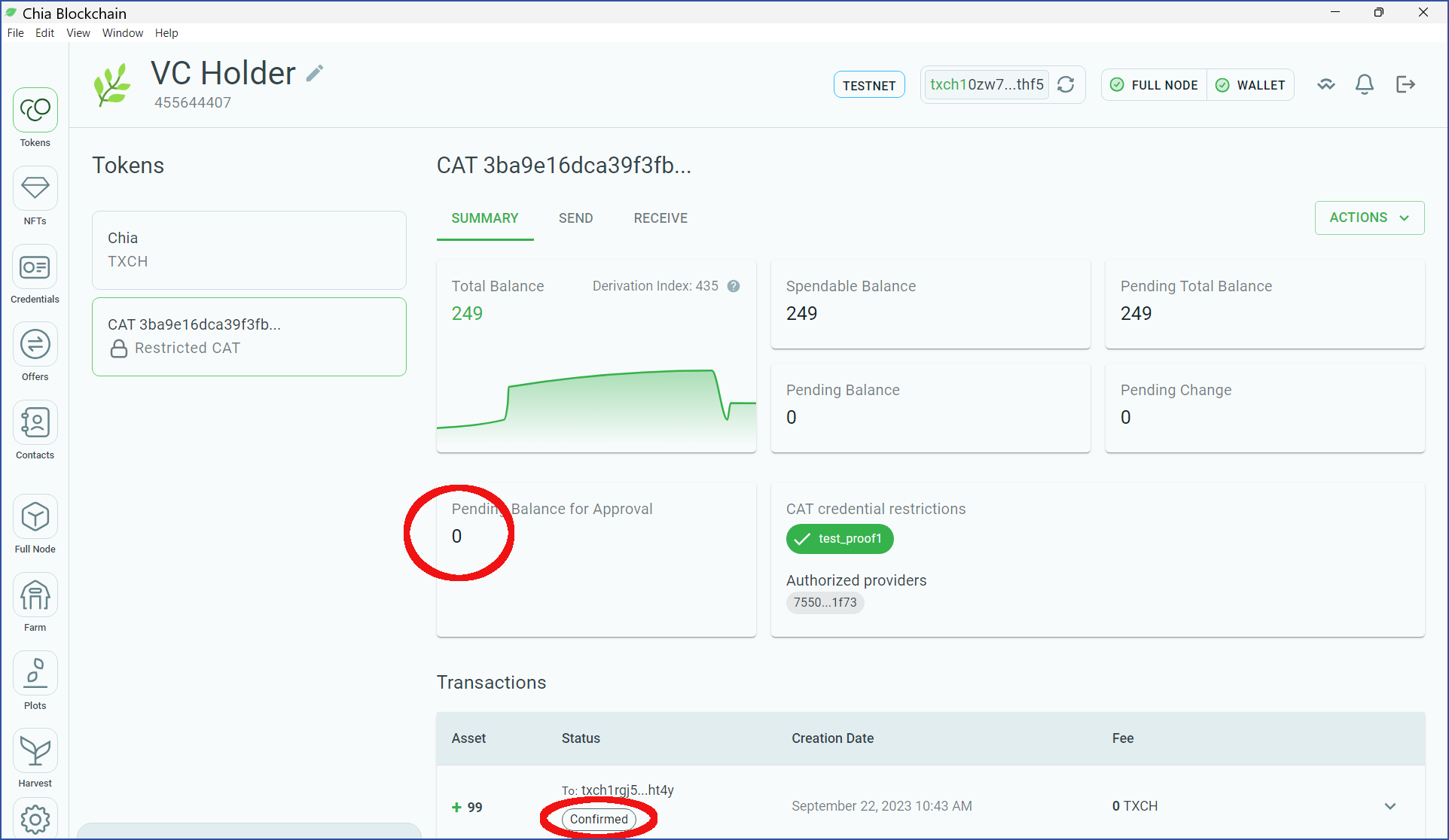Switch to the RECEIVE tab
The height and width of the screenshot is (840, 1449).
(660, 218)
